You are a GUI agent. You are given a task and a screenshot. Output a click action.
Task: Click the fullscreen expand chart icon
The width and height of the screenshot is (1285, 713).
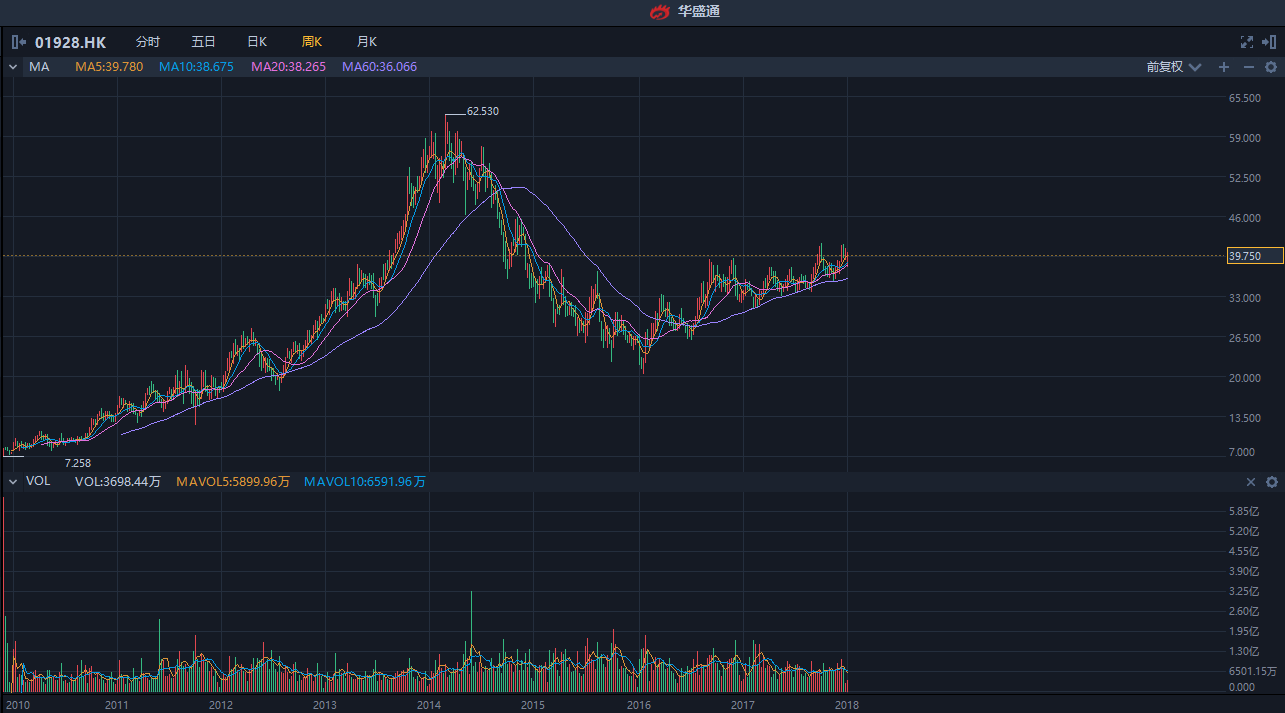(x=1247, y=42)
